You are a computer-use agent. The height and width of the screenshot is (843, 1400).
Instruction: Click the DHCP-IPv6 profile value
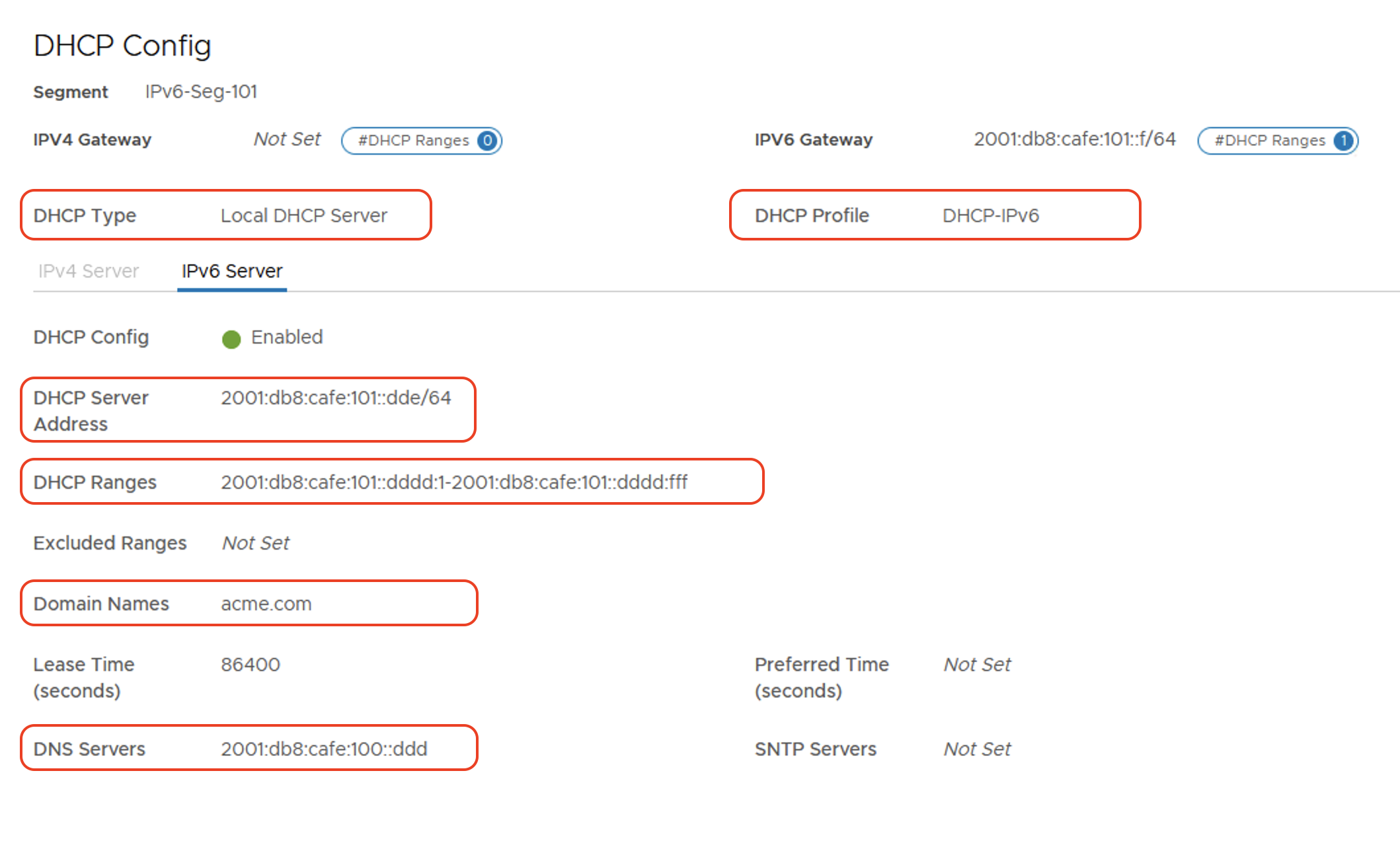(x=991, y=215)
